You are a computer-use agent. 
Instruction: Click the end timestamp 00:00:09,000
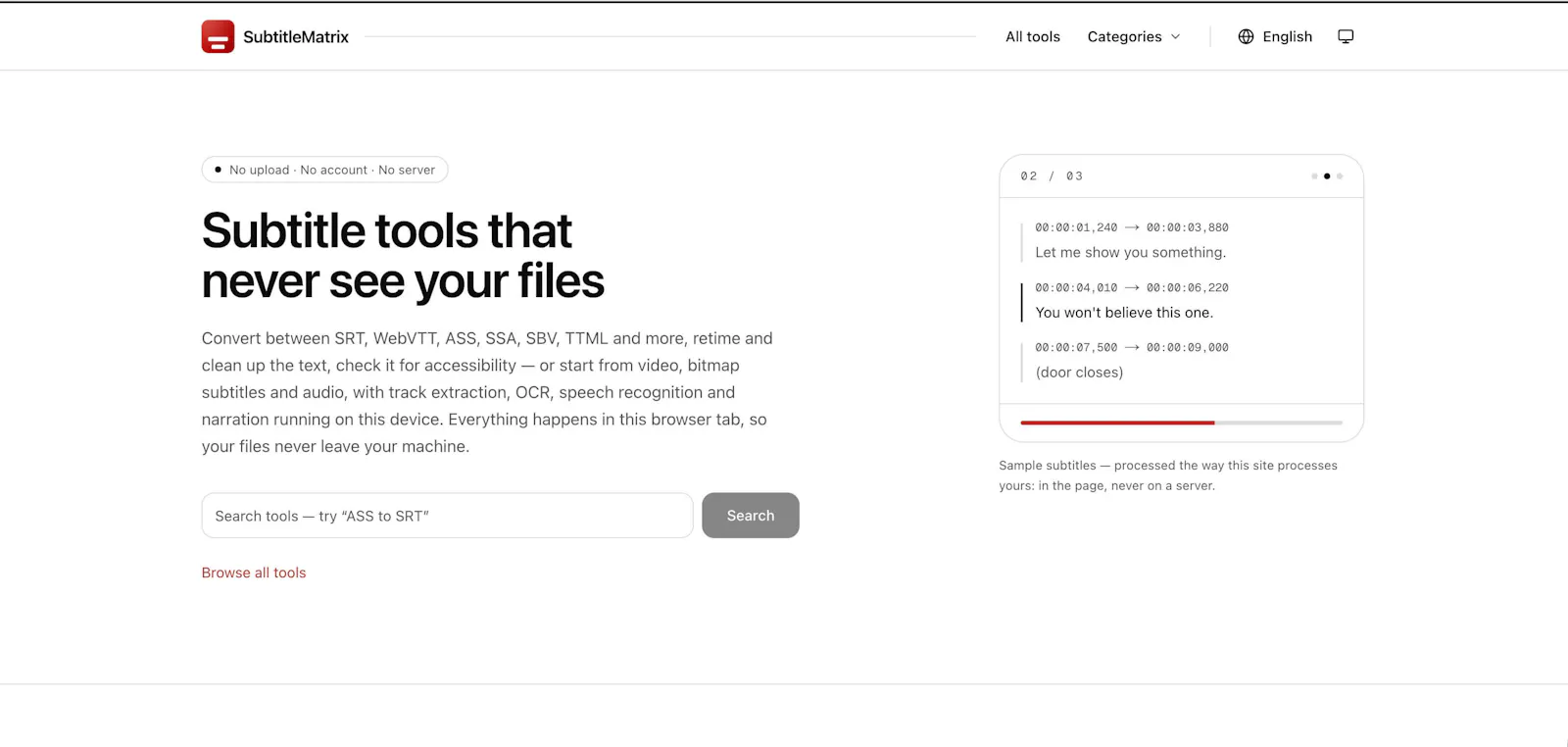tap(1188, 348)
